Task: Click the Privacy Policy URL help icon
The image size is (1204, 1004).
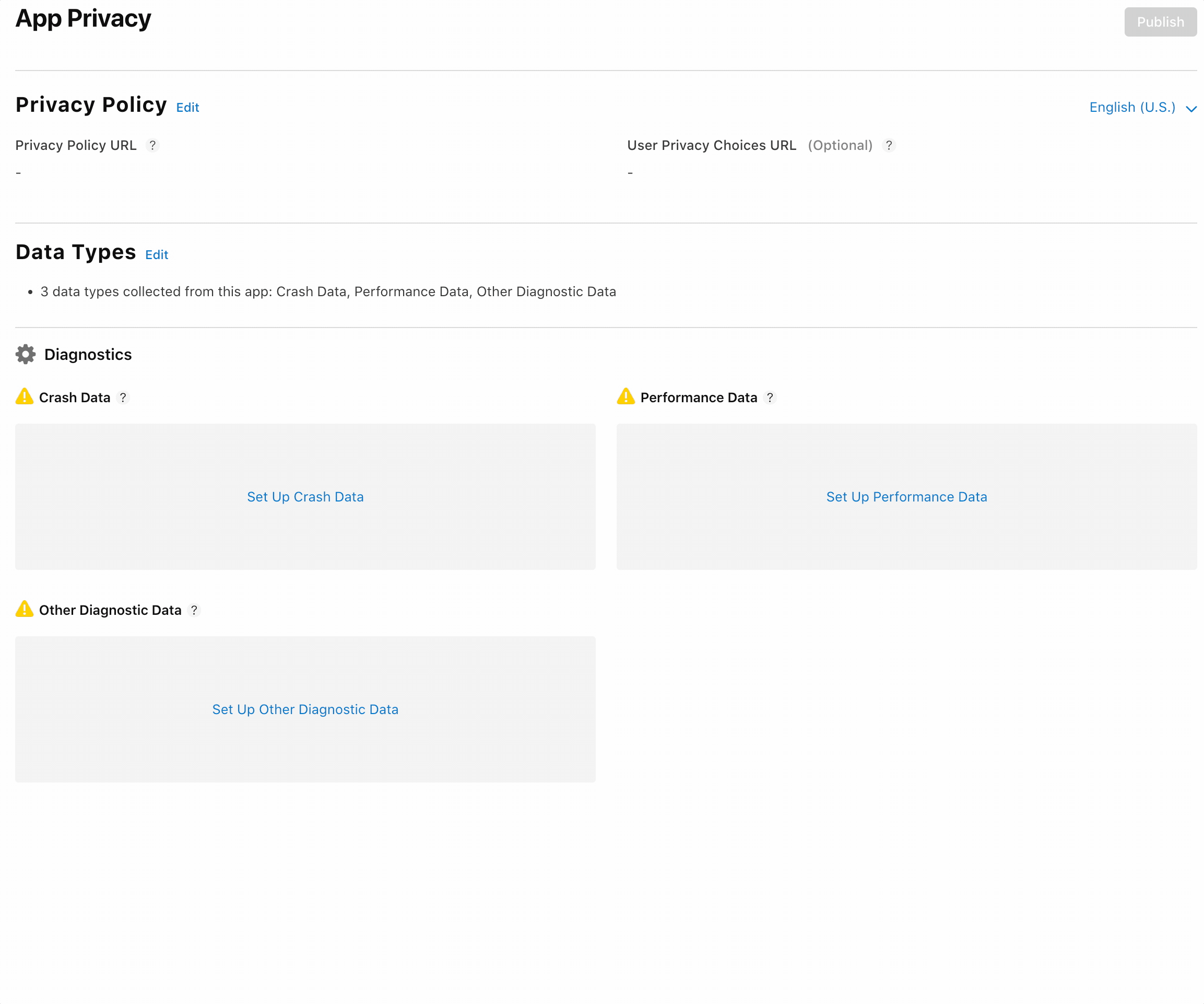Action: click(x=152, y=145)
